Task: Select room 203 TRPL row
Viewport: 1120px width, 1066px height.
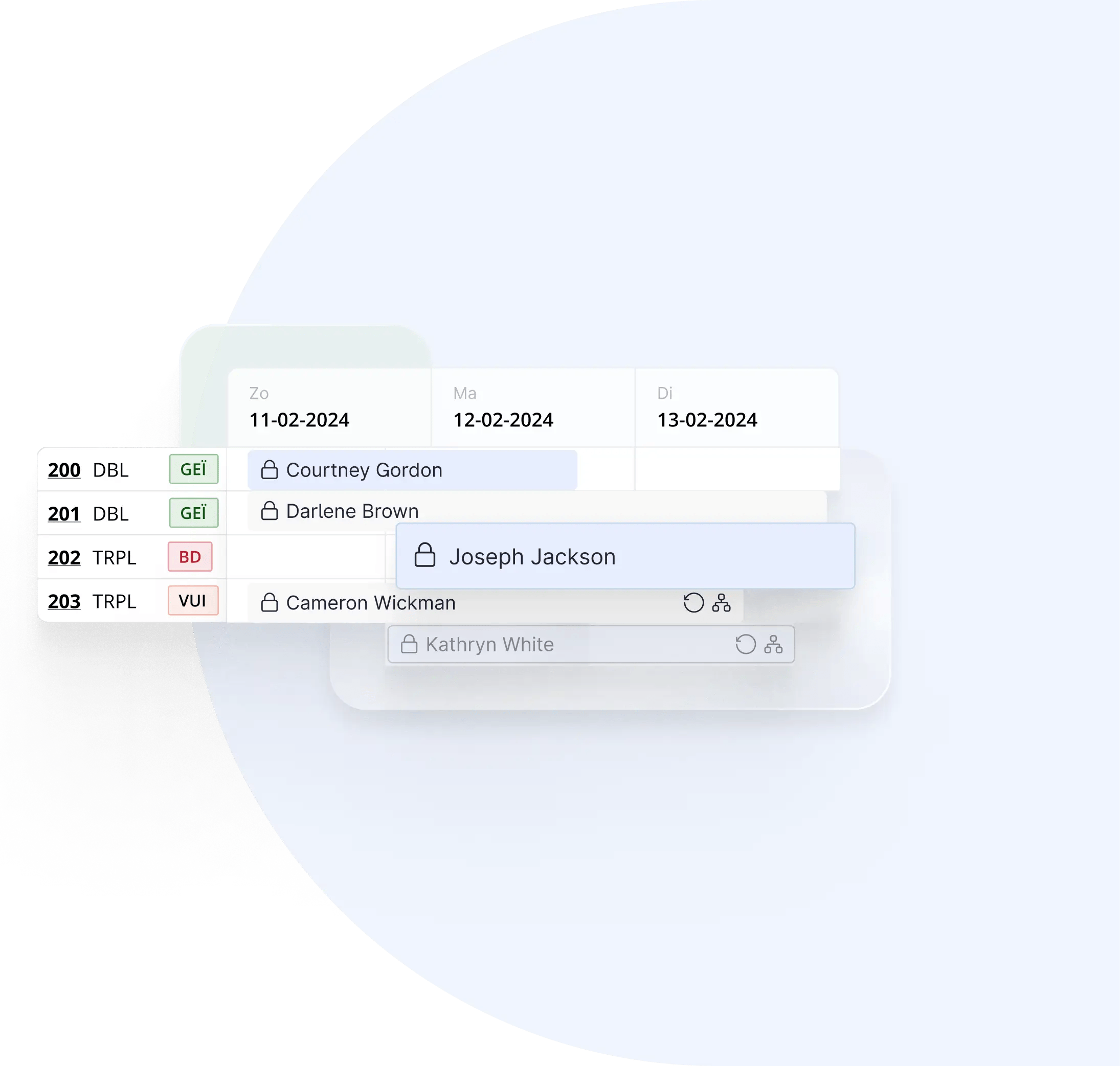Action: pyautogui.click(x=119, y=601)
